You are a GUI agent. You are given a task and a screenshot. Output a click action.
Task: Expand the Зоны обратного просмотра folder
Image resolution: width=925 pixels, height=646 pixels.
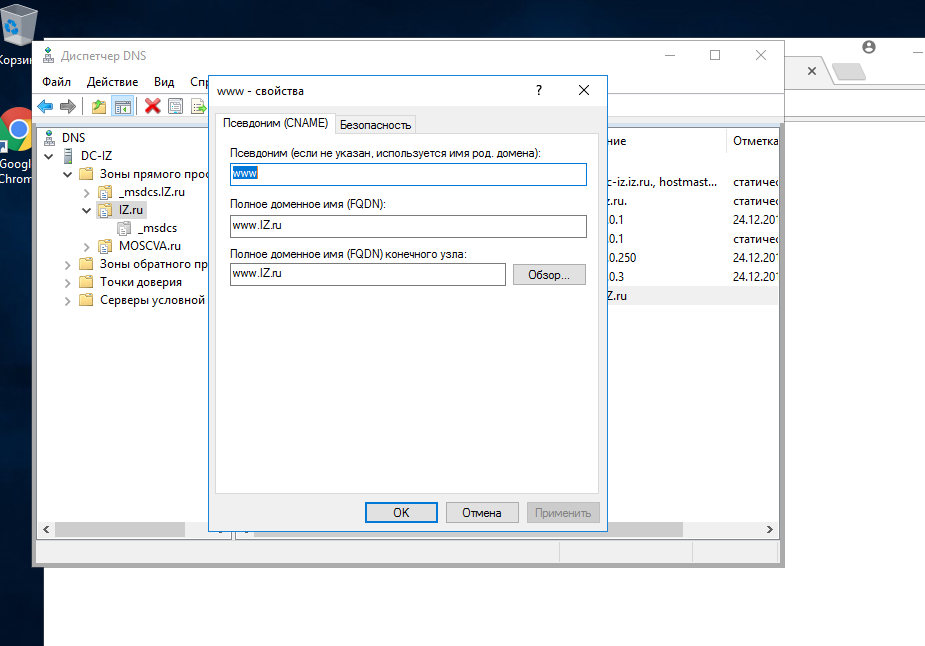point(67,265)
